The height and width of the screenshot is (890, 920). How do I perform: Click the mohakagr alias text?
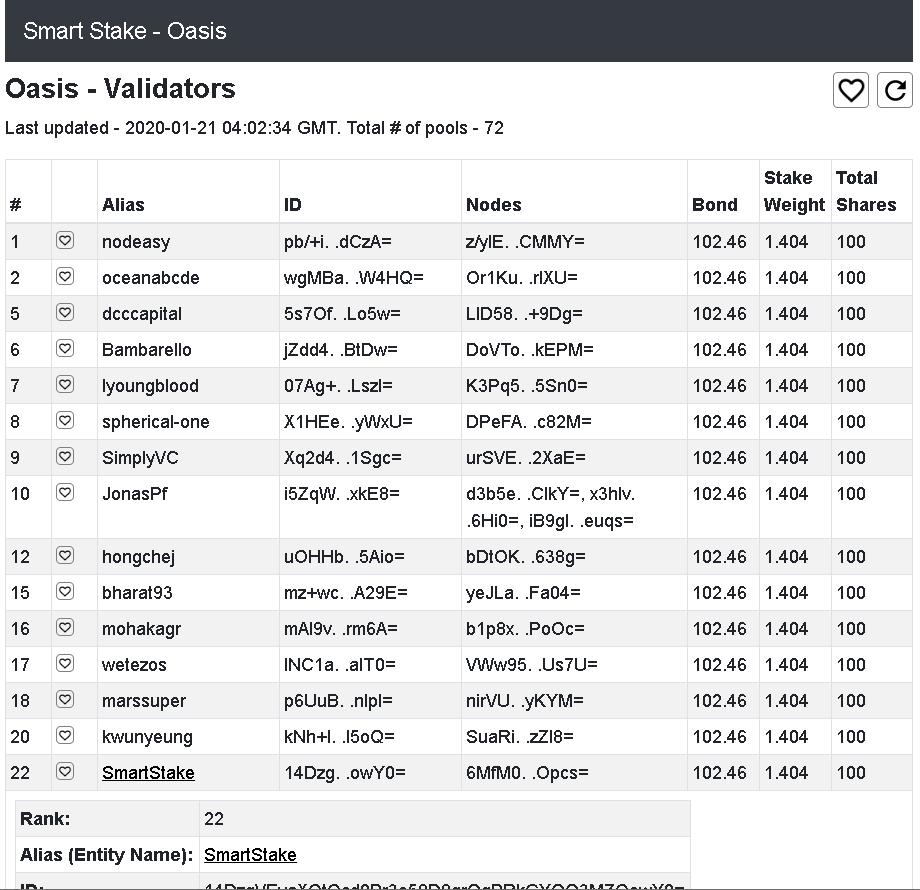coord(141,629)
